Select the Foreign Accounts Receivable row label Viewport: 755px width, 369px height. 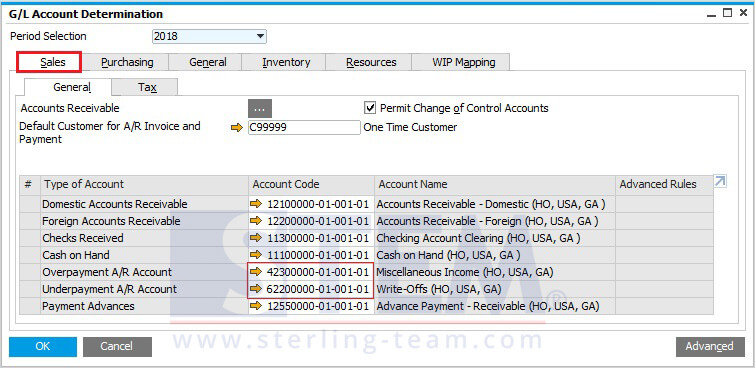(x=111, y=221)
